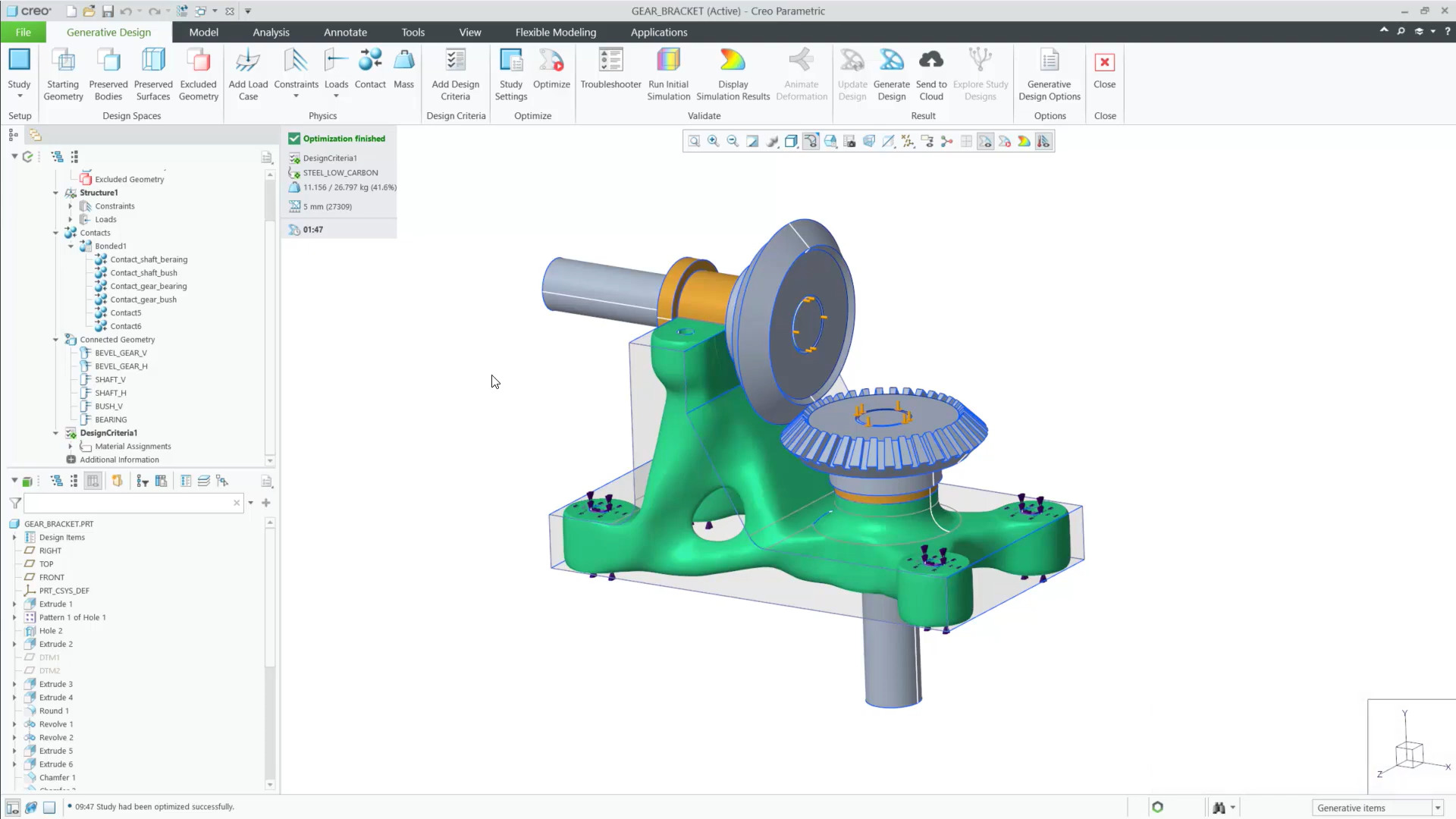Open Add Design Criteria
The height and width of the screenshot is (819, 1456).
click(456, 74)
